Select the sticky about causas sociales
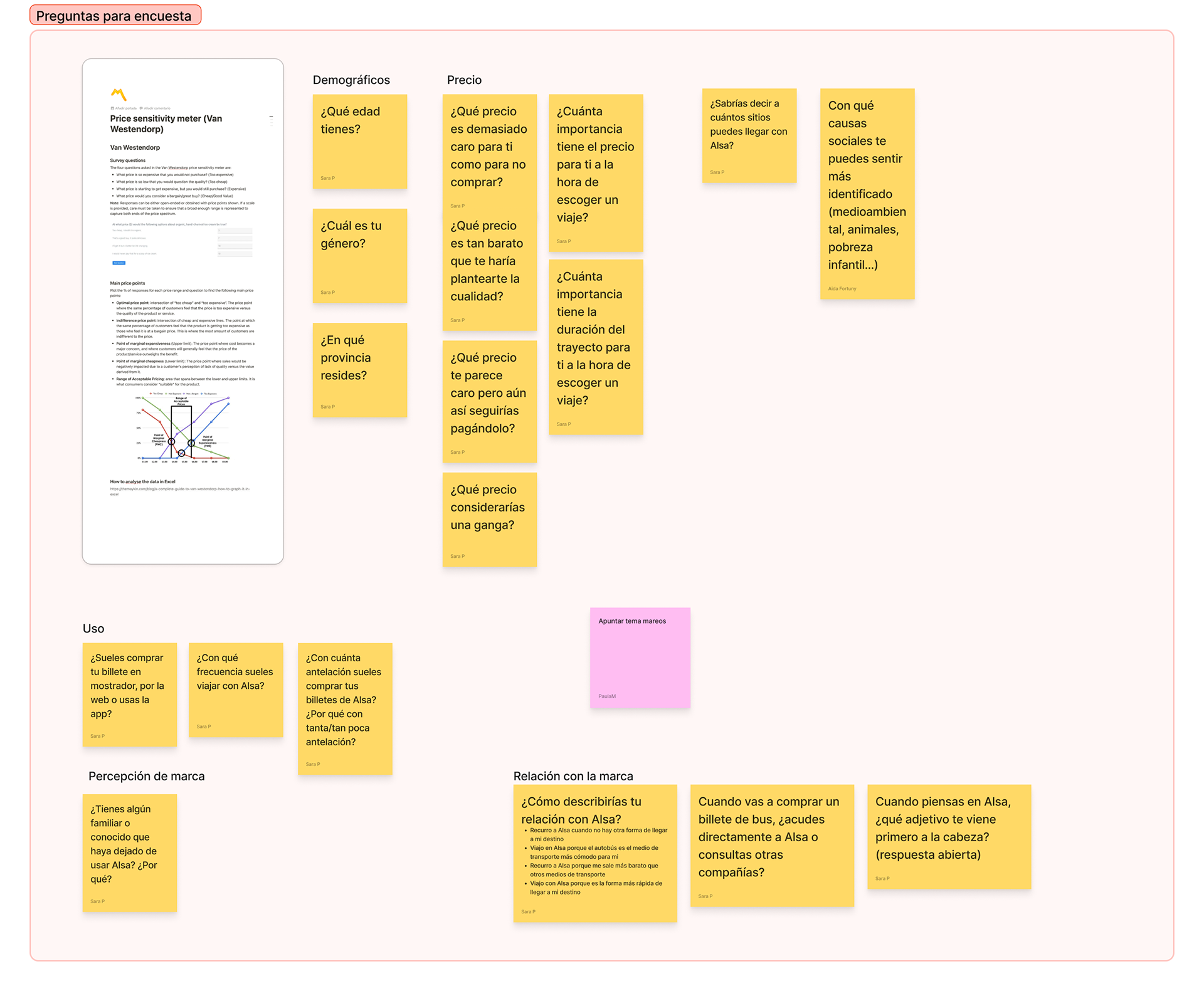The width and height of the screenshot is (1204, 991). [867, 194]
